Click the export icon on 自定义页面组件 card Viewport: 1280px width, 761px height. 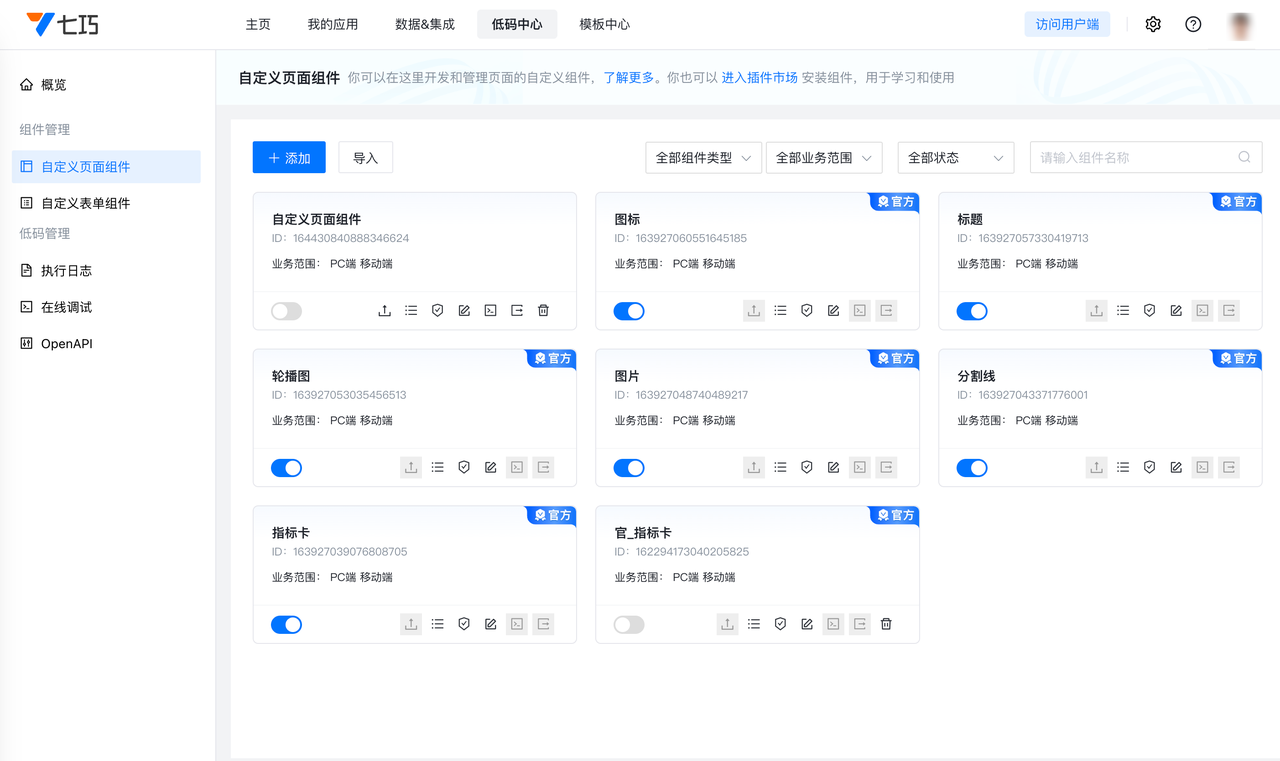[517, 311]
